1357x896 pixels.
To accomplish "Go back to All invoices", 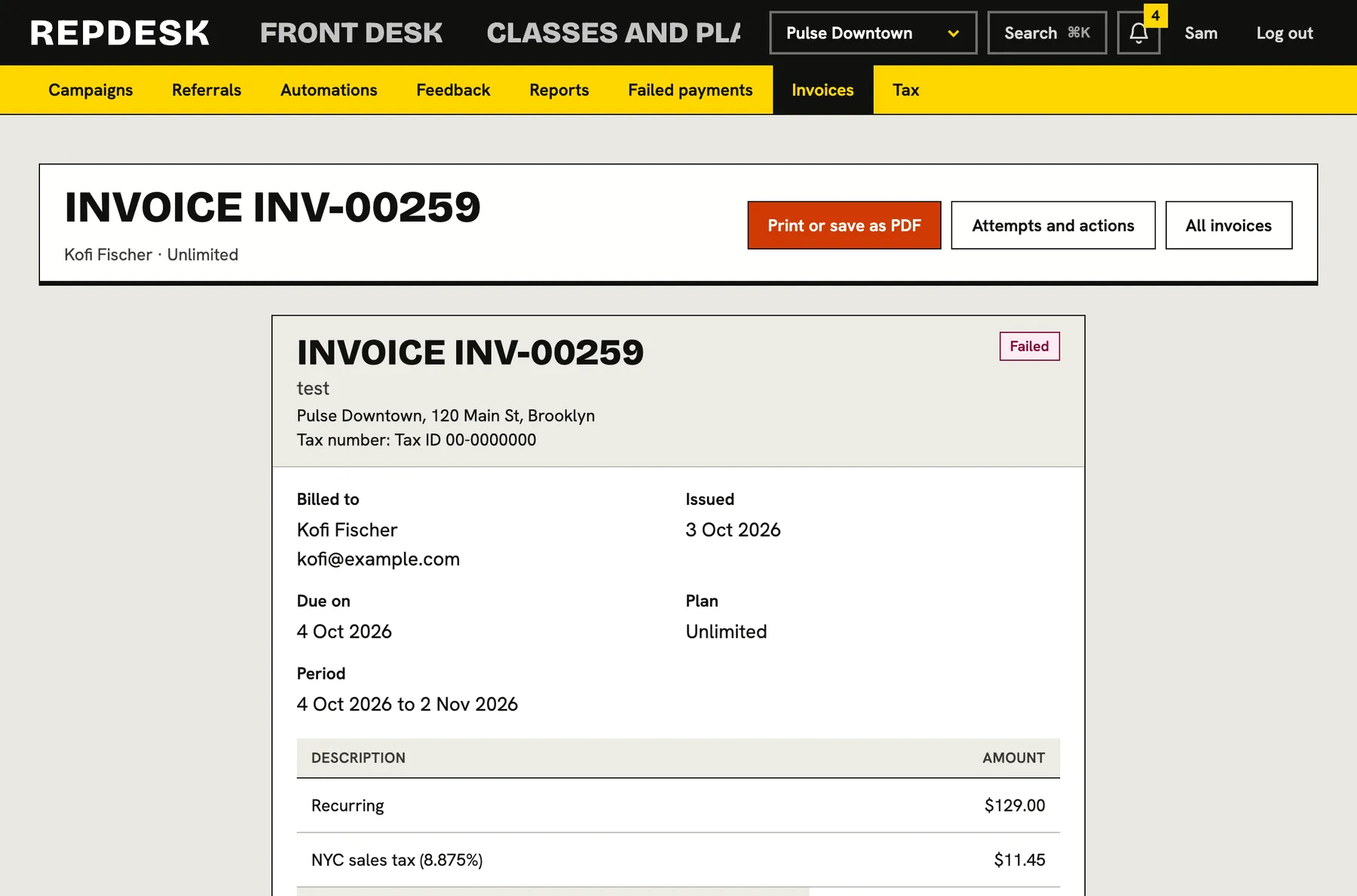I will 1229,225.
